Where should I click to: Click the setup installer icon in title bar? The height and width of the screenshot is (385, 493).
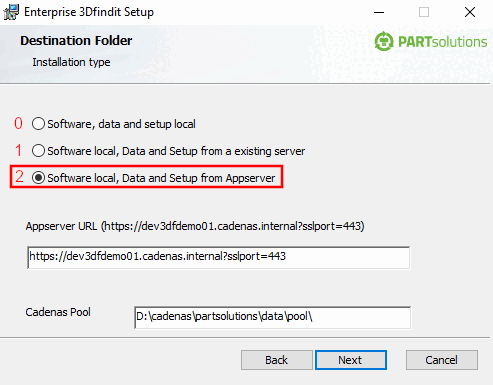(11, 12)
